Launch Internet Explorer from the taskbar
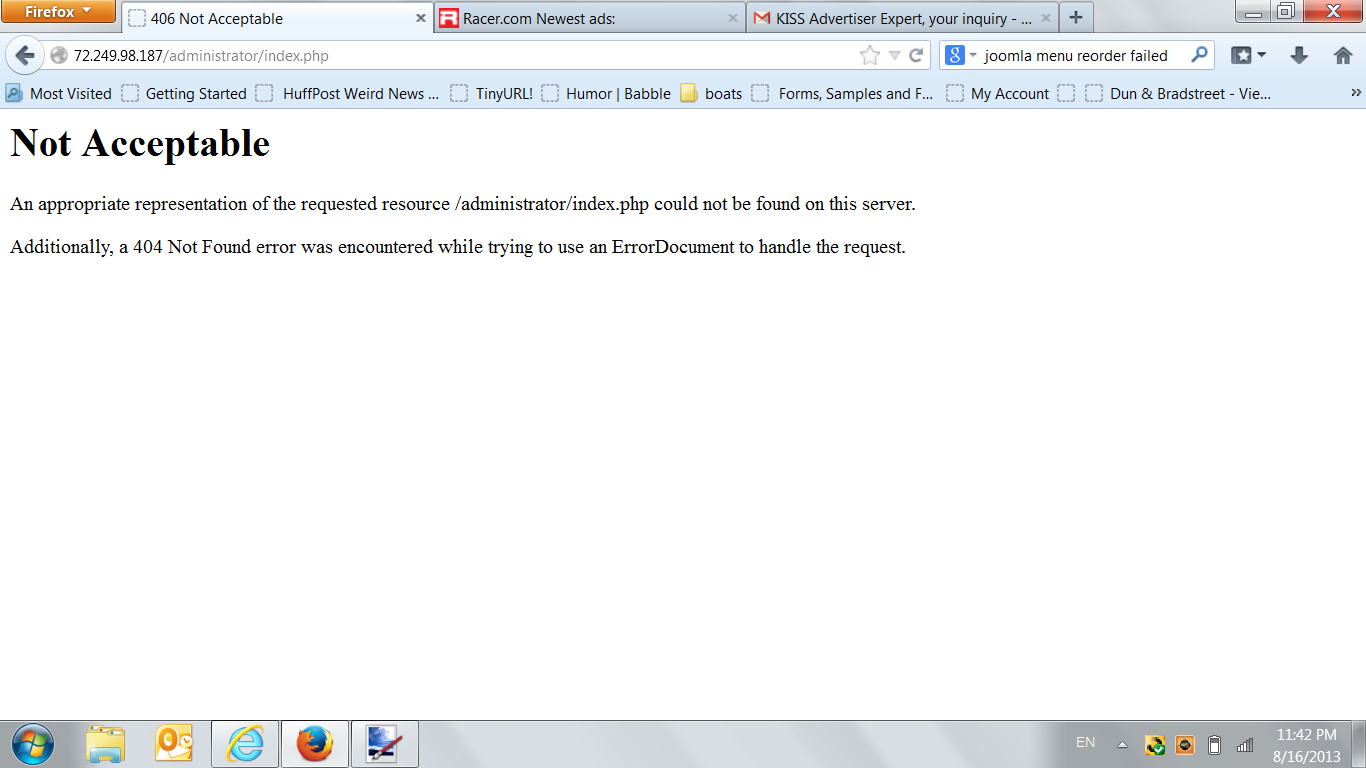Viewport: 1366px width, 768px height. [x=245, y=744]
